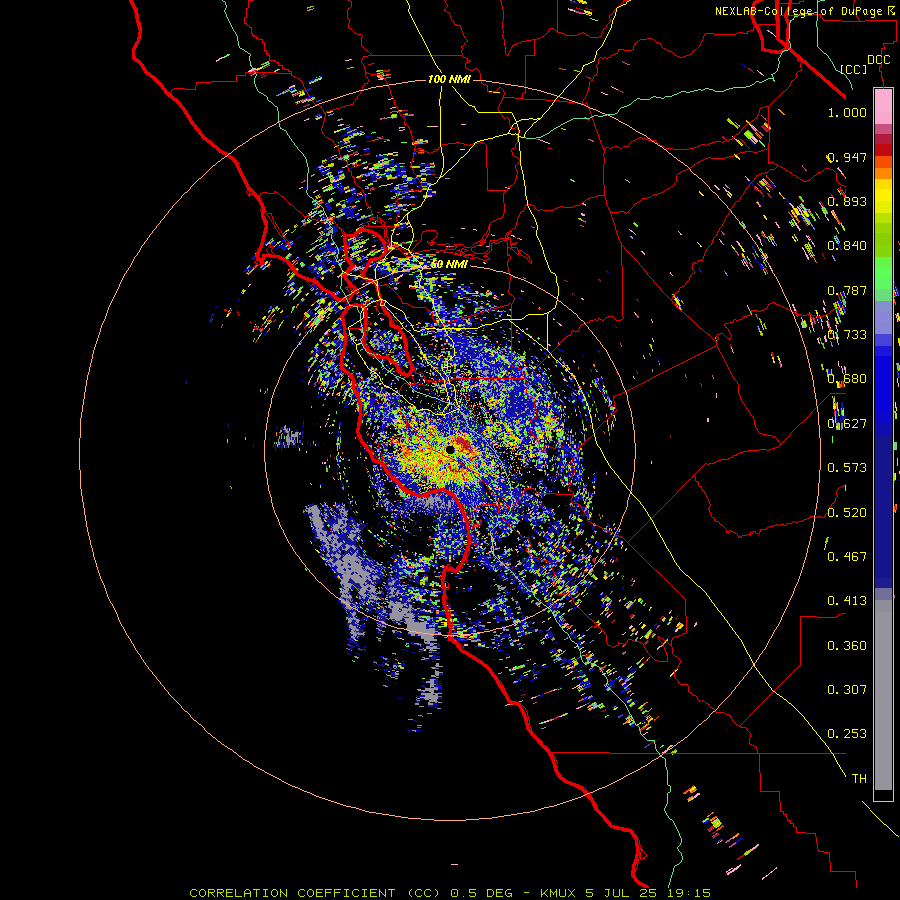Click the Correlation Coefficient caption at the bottom
Screen dimensions: 900x900
450,893
